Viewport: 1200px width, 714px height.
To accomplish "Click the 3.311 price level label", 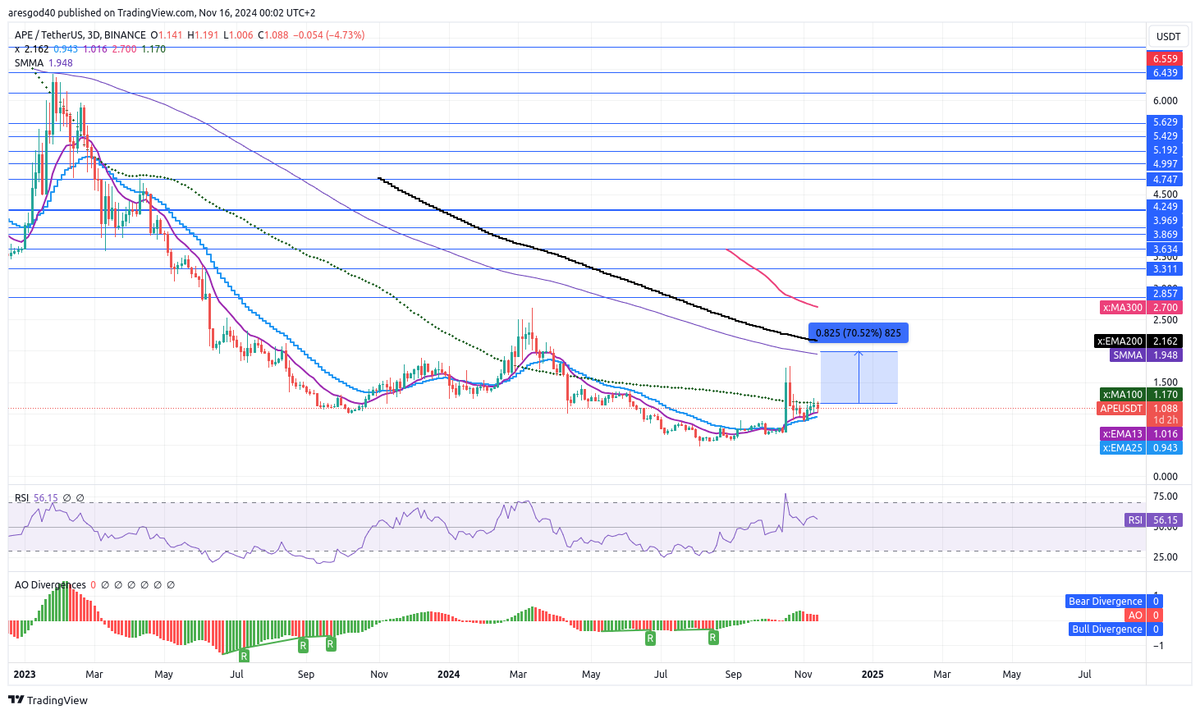I will click(1167, 269).
